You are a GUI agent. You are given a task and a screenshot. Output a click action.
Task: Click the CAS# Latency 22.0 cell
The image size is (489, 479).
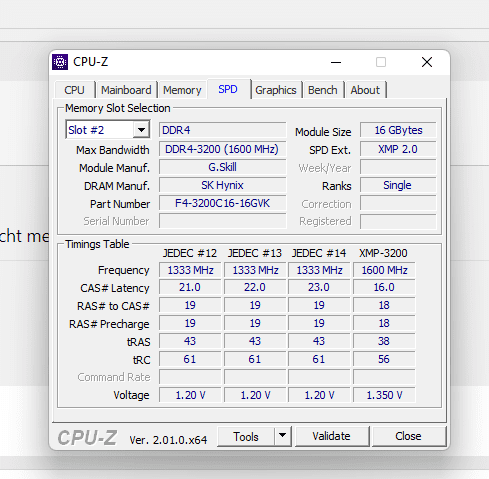(255, 287)
